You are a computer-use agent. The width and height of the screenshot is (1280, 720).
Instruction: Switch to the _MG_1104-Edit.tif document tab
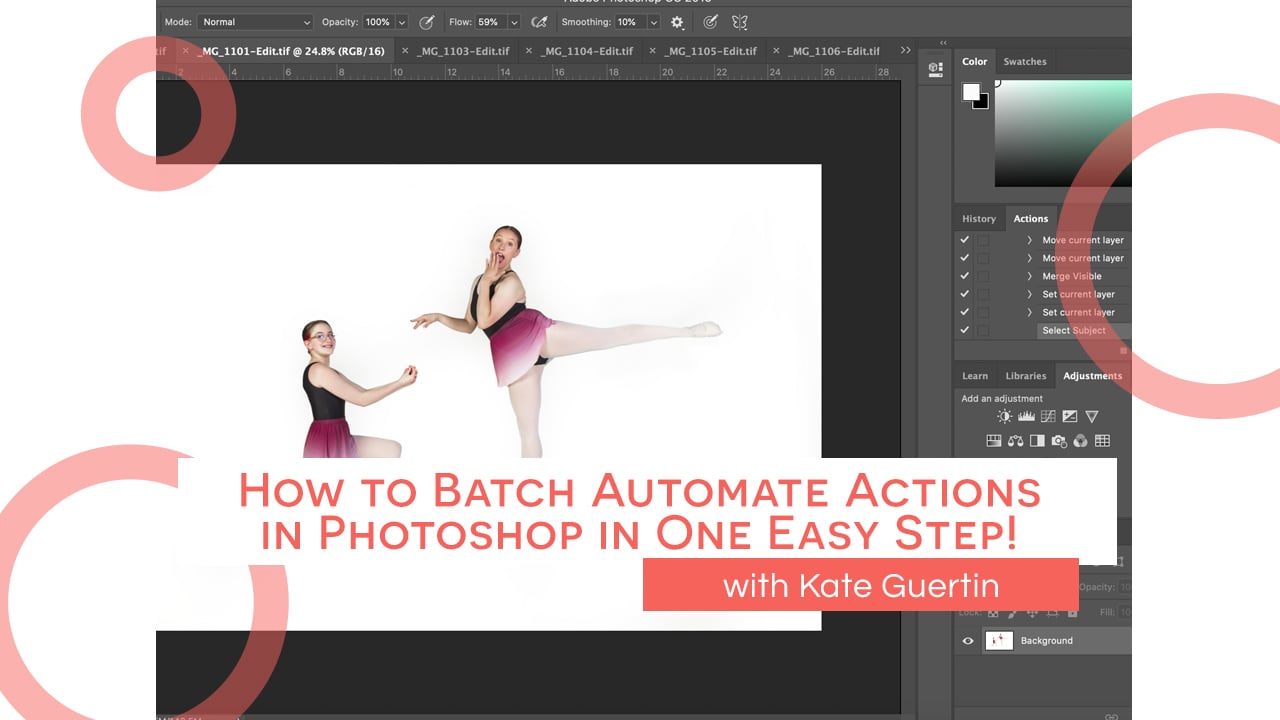click(587, 51)
